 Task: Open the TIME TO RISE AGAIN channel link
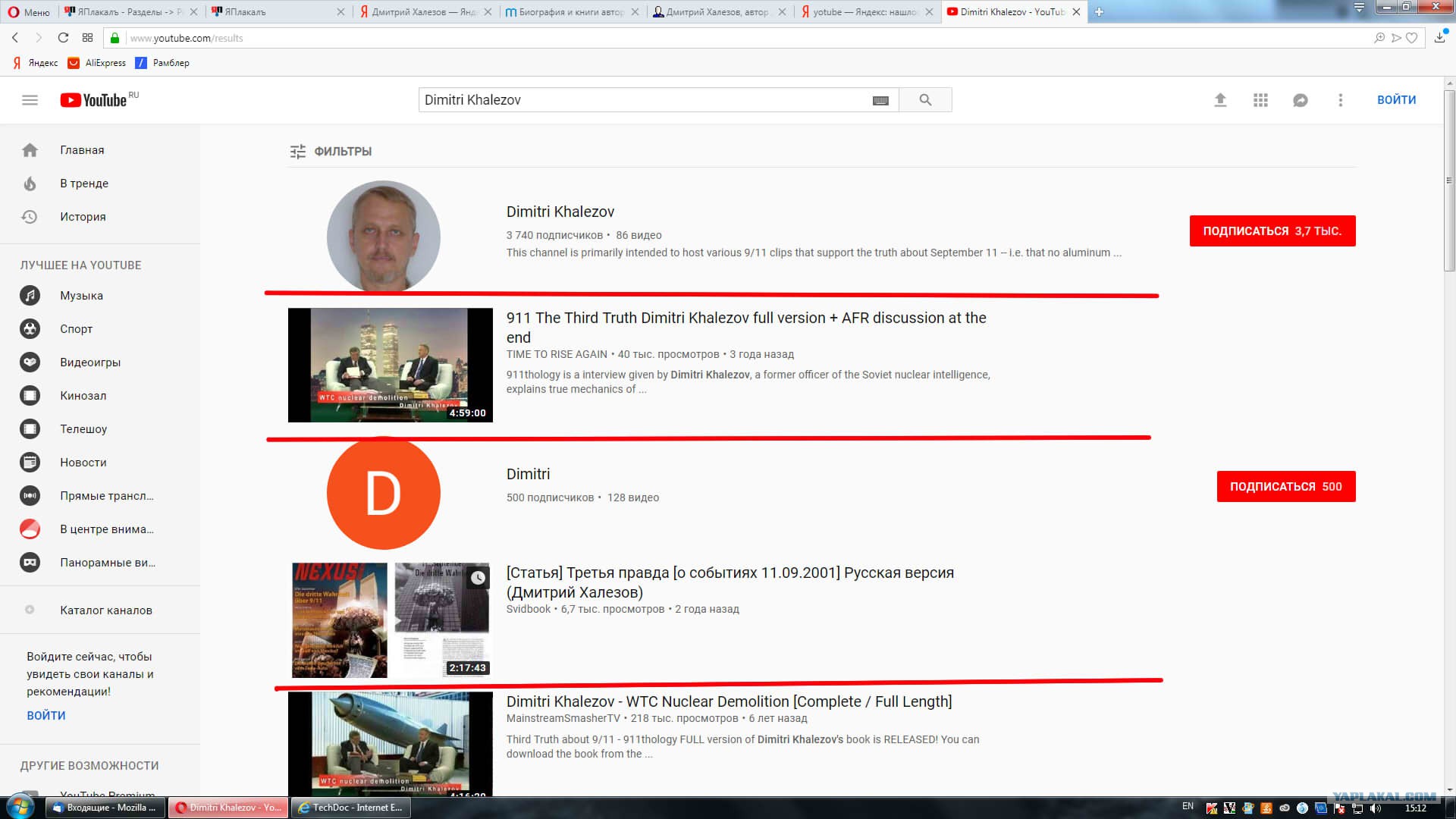pos(557,355)
